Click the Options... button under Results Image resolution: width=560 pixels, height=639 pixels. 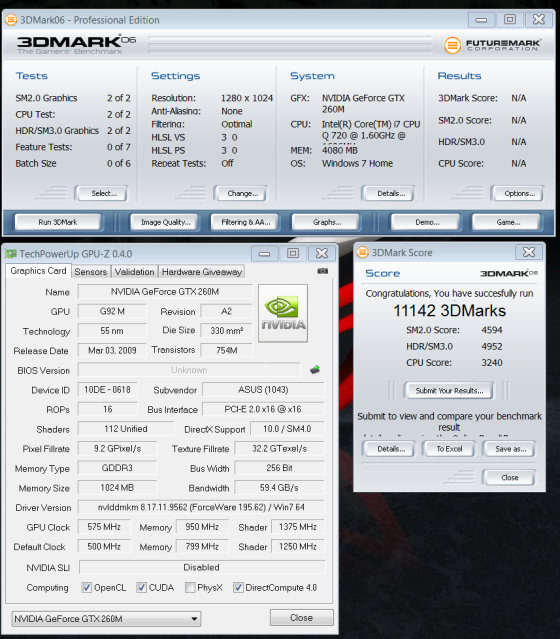coord(518,193)
